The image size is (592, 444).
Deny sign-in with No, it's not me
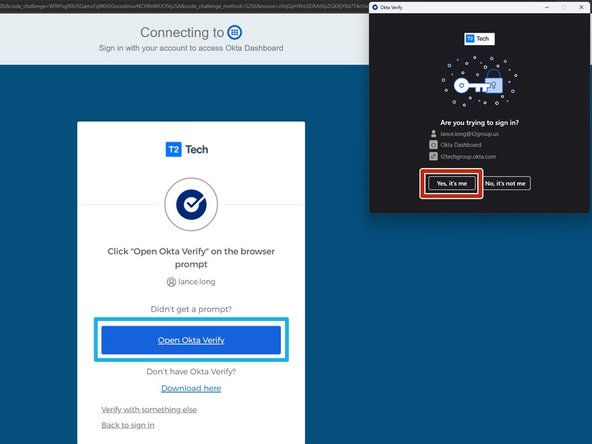(505, 183)
